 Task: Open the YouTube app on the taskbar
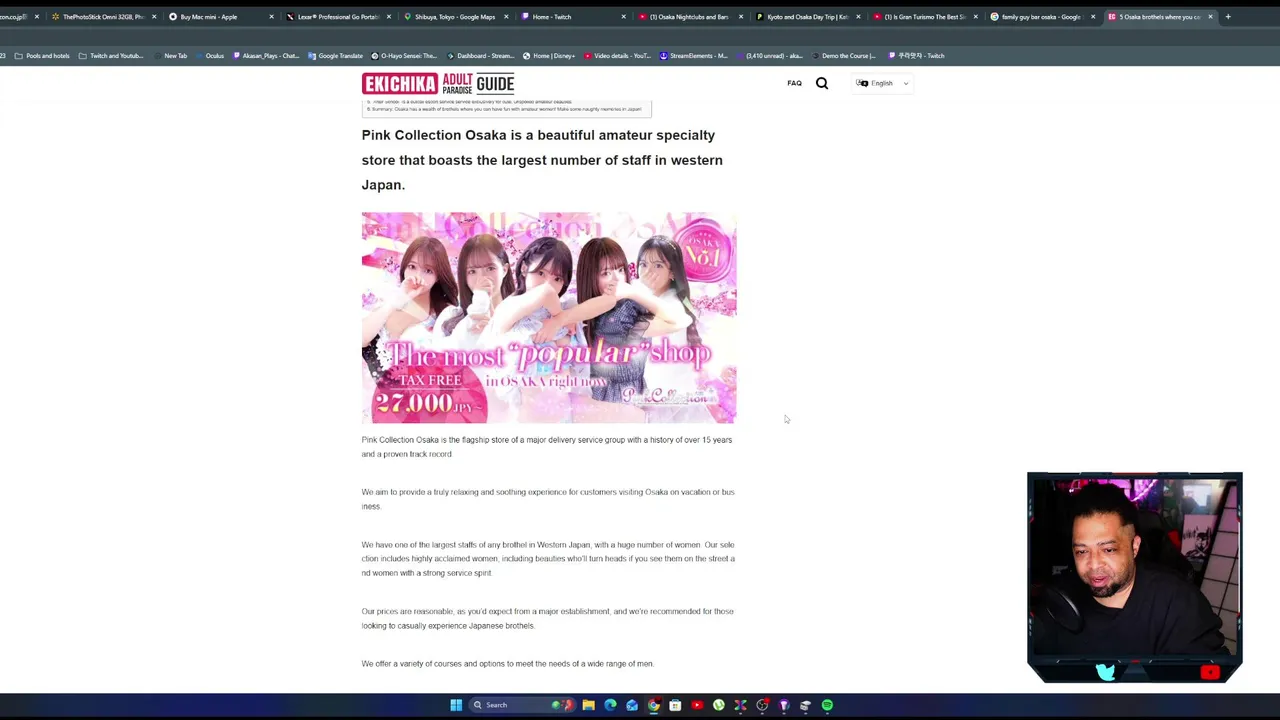pyautogui.click(x=697, y=705)
